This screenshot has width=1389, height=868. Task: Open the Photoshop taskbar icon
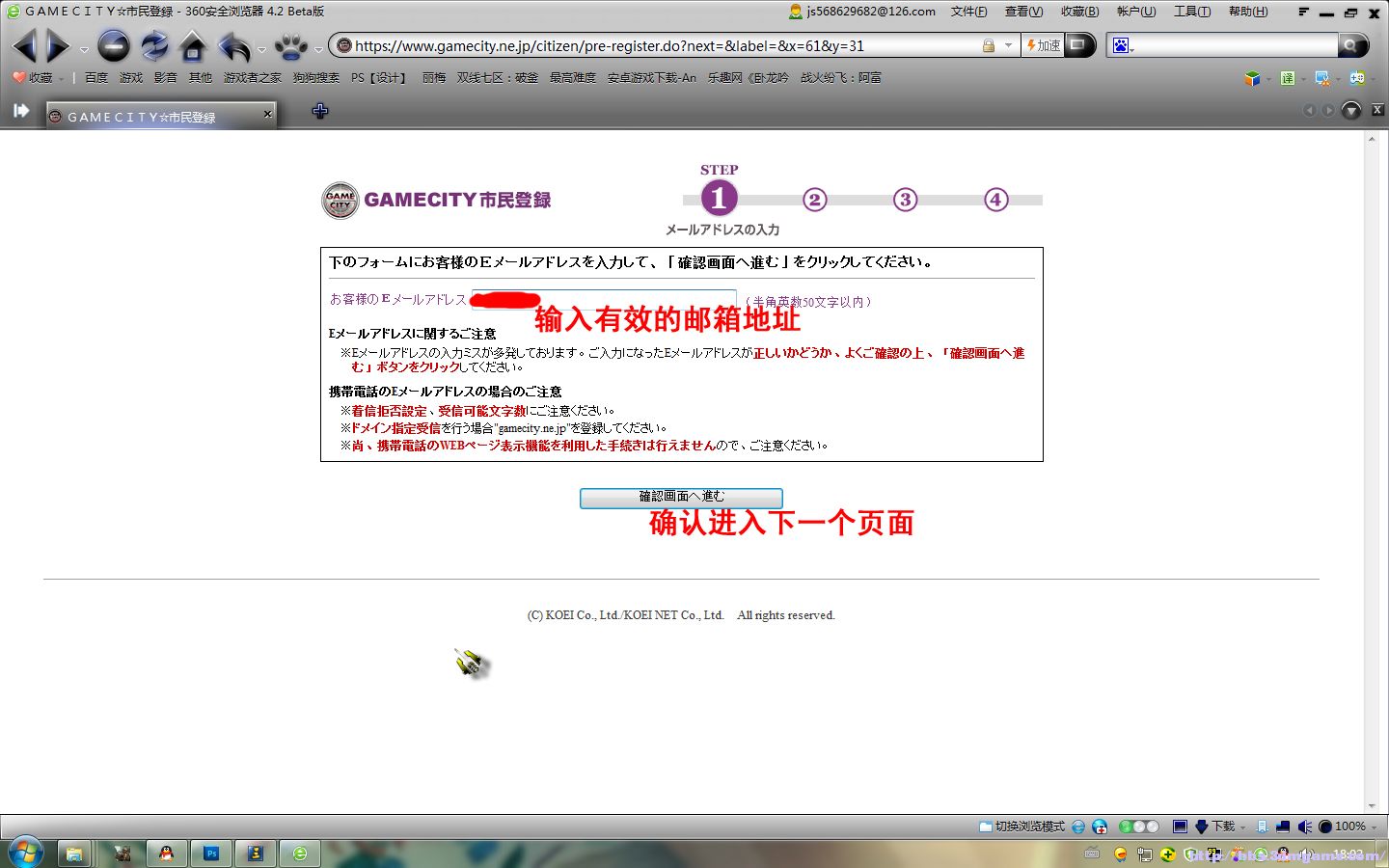pyautogui.click(x=211, y=854)
